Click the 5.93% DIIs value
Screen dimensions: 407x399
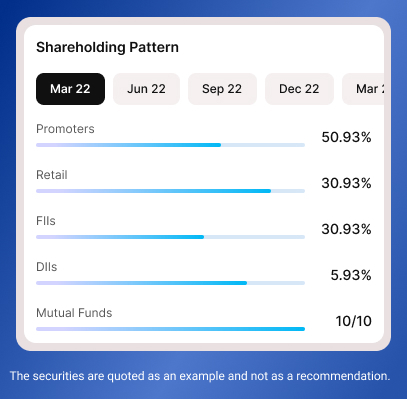(351, 275)
